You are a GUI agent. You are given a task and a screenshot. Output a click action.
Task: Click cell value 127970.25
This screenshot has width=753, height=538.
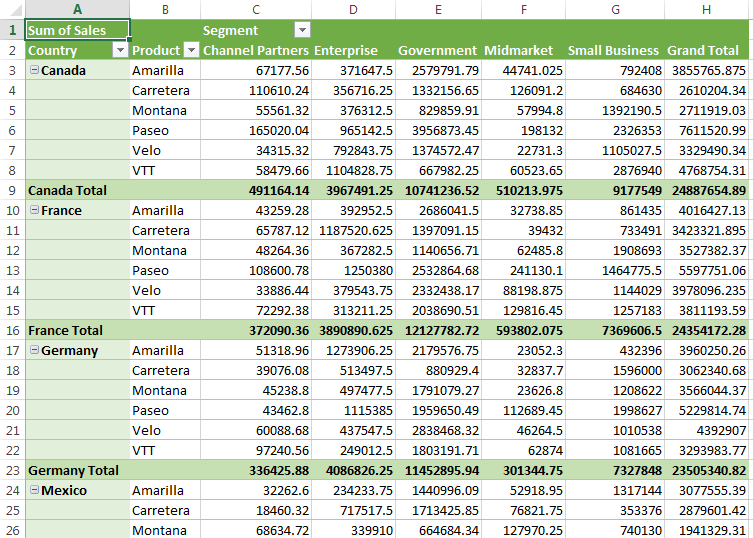tap(523, 530)
